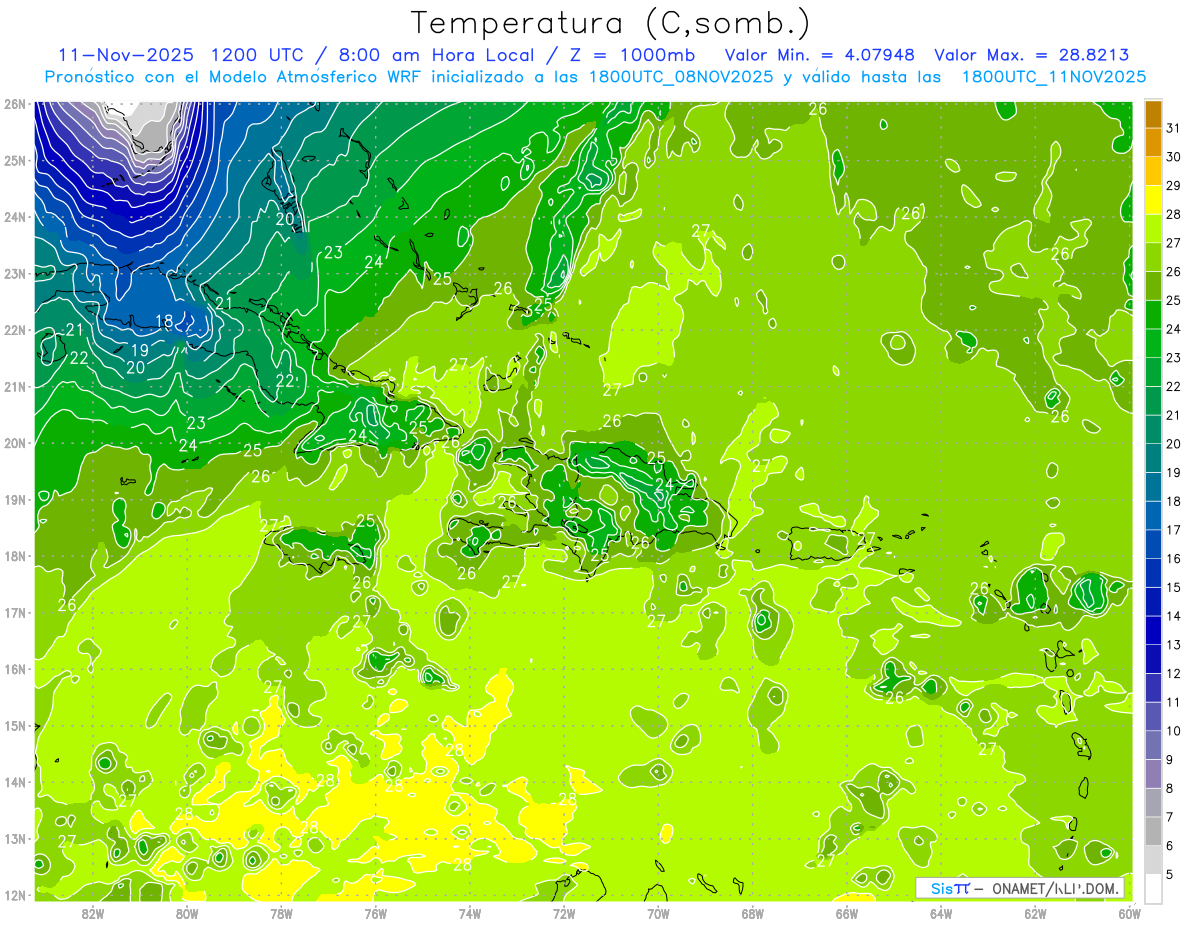1200x927 pixels.
Task: Click the "74W" longitude axis label
Action: point(469,912)
